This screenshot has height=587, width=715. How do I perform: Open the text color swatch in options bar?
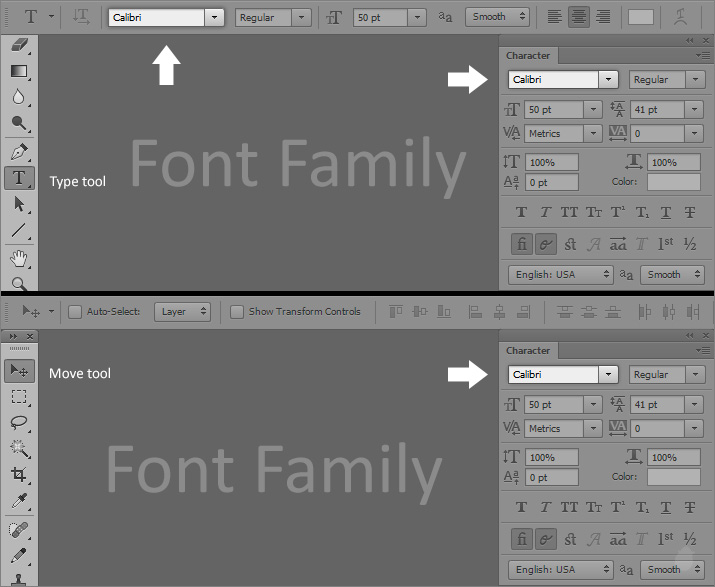(640, 17)
